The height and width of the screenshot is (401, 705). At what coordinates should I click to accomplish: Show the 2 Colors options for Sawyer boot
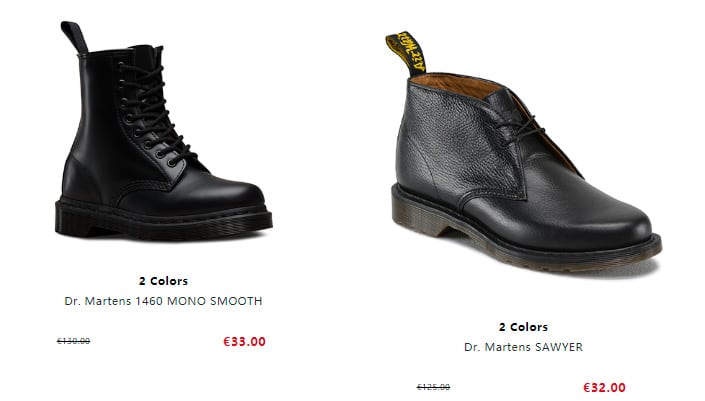523,327
